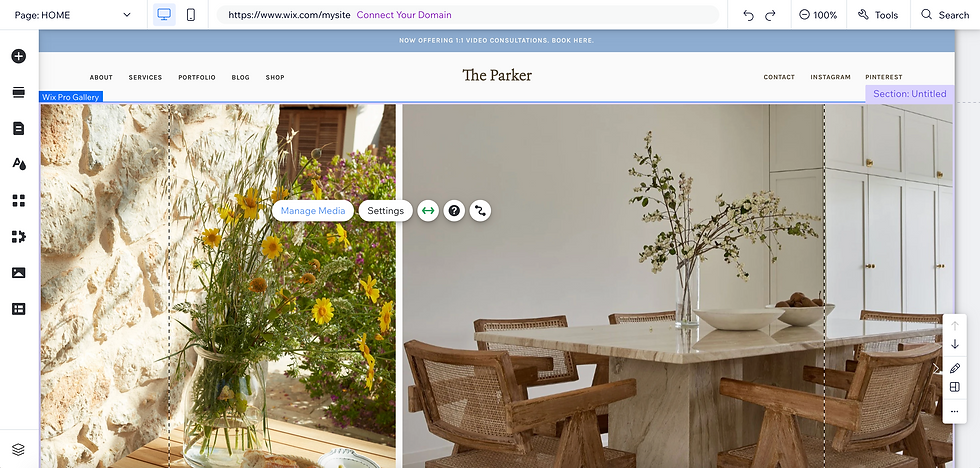Image resolution: width=980 pixels, height=468 pixels.
Task: Open Add Apps grid icon
Action: [19, 201]
